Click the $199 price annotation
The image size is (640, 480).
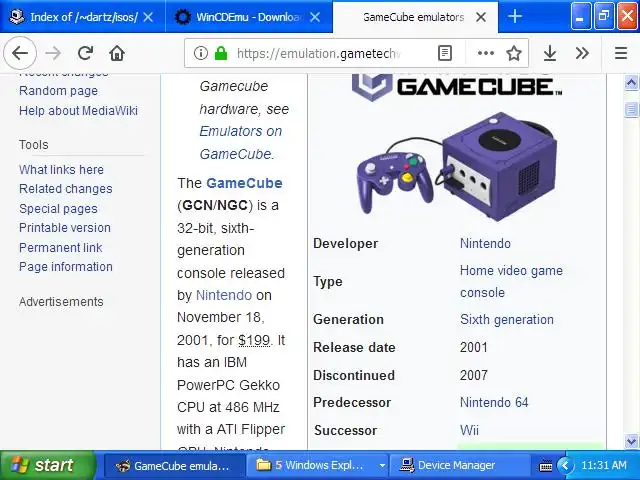coord(254,340)
